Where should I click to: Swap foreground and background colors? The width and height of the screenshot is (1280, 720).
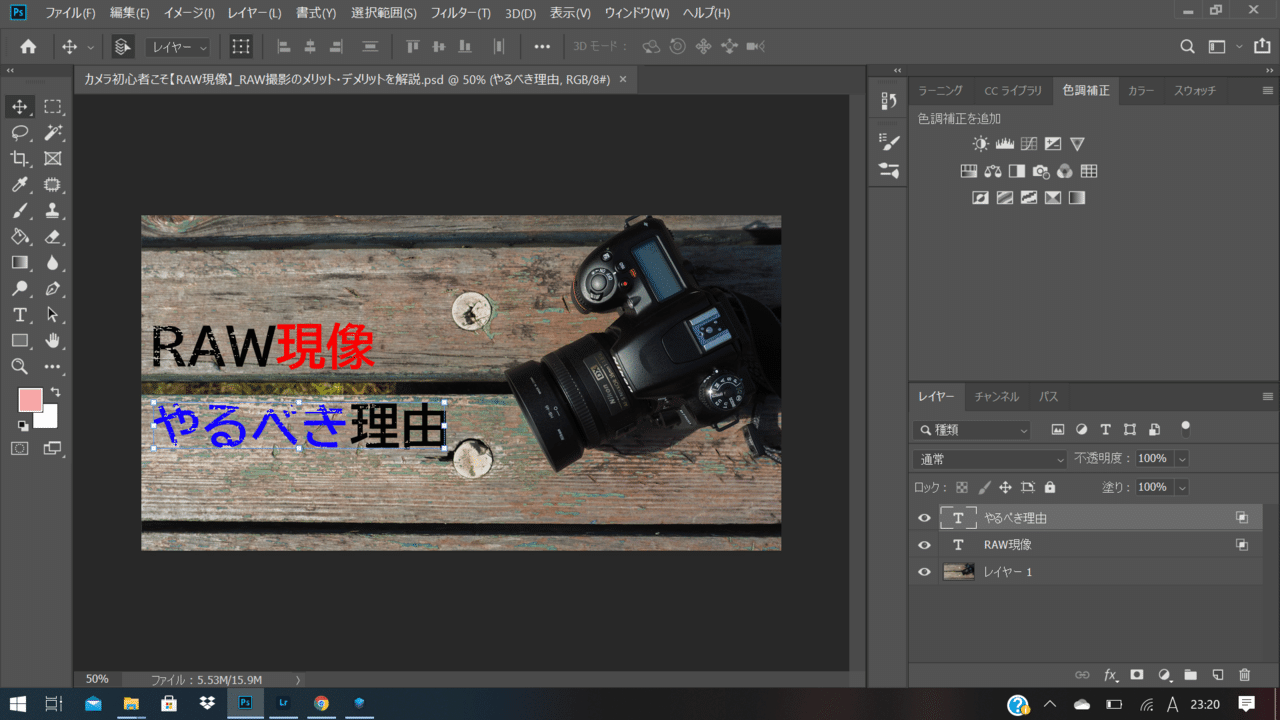pyautogui.click(x=55, y=392)
